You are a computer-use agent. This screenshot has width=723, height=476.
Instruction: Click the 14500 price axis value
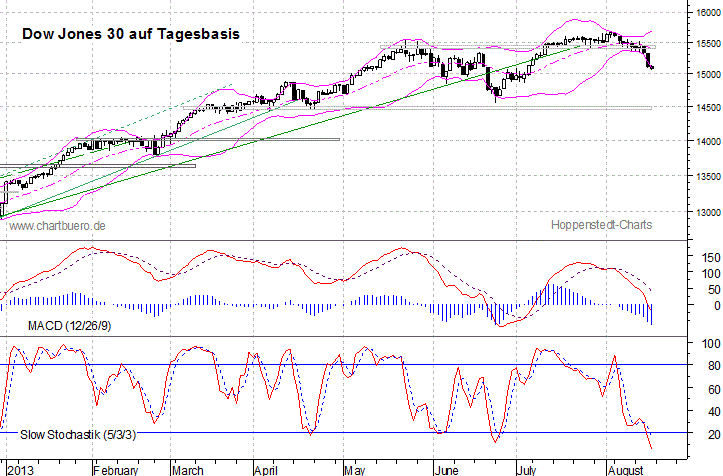708,107
